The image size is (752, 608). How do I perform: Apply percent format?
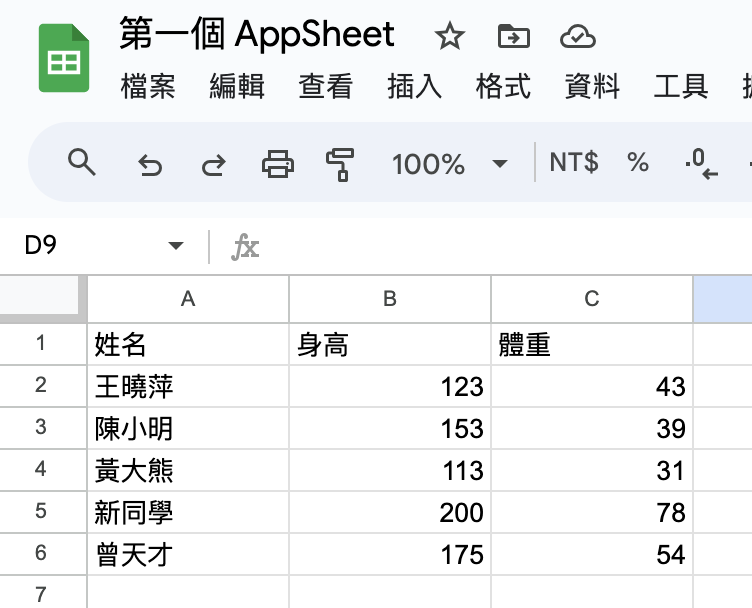(638, 162)
